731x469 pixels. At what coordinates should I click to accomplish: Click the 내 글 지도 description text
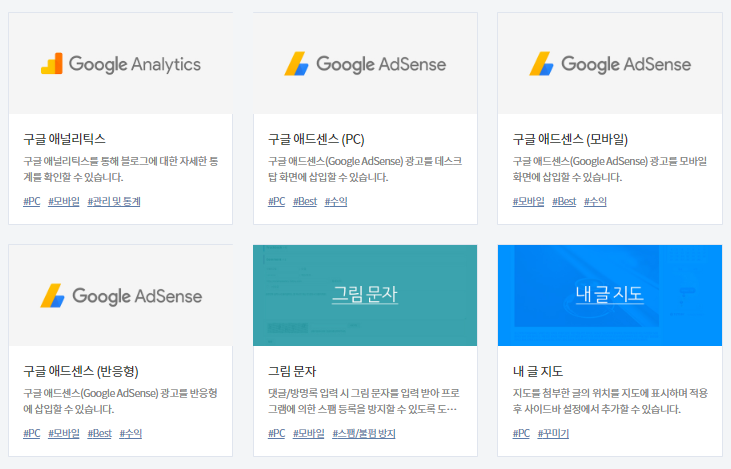click(610, 401)
